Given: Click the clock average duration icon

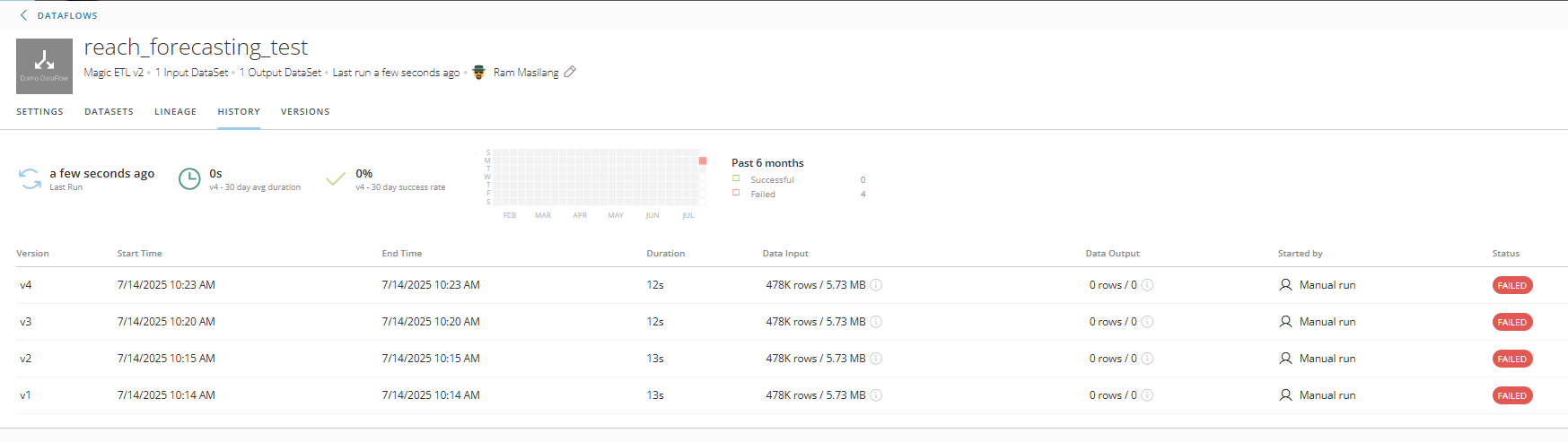Looking at the screenshot, I should click(189, 179).
